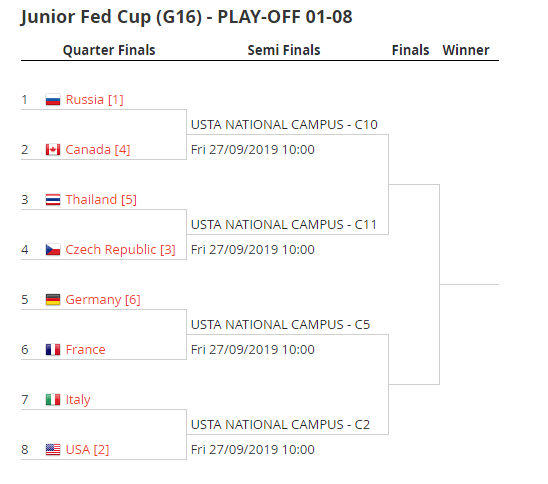This screenshot has width=548, height=484.
Task: Select the USTA NATIONAL CAMPUS - C11 match
Action: tap(284, 225)
